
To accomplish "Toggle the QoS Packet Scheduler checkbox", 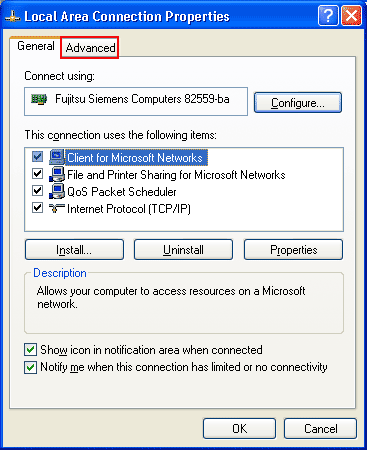I will coord(37,191).
